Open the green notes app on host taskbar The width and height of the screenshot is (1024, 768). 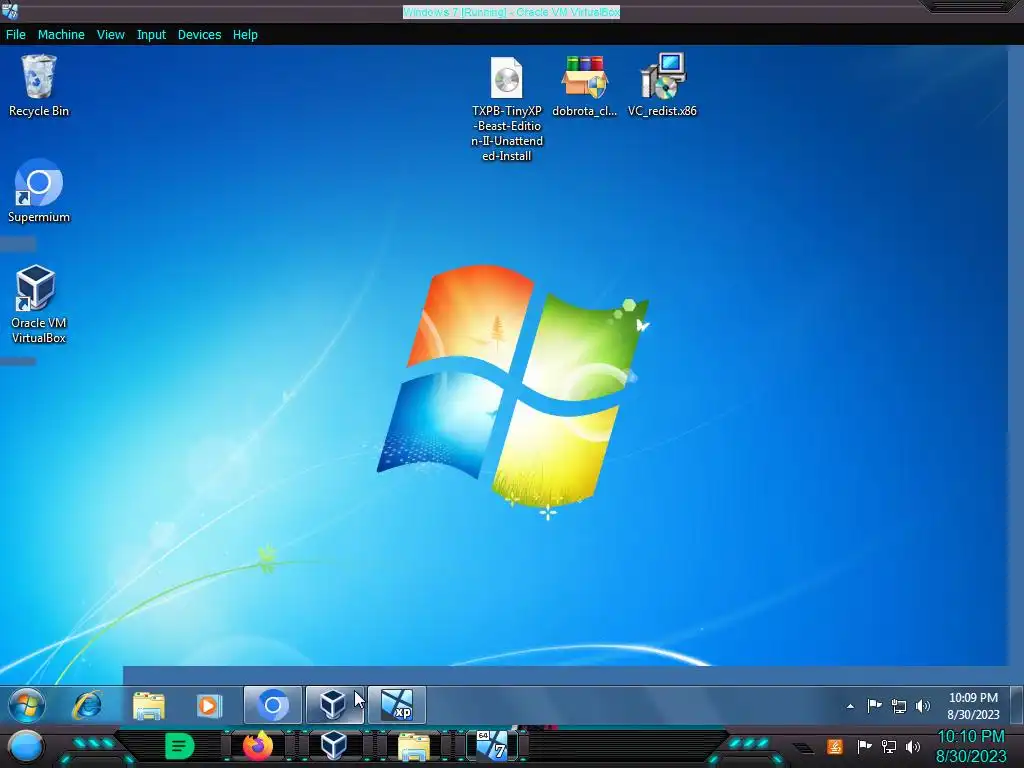pos(180,746)
